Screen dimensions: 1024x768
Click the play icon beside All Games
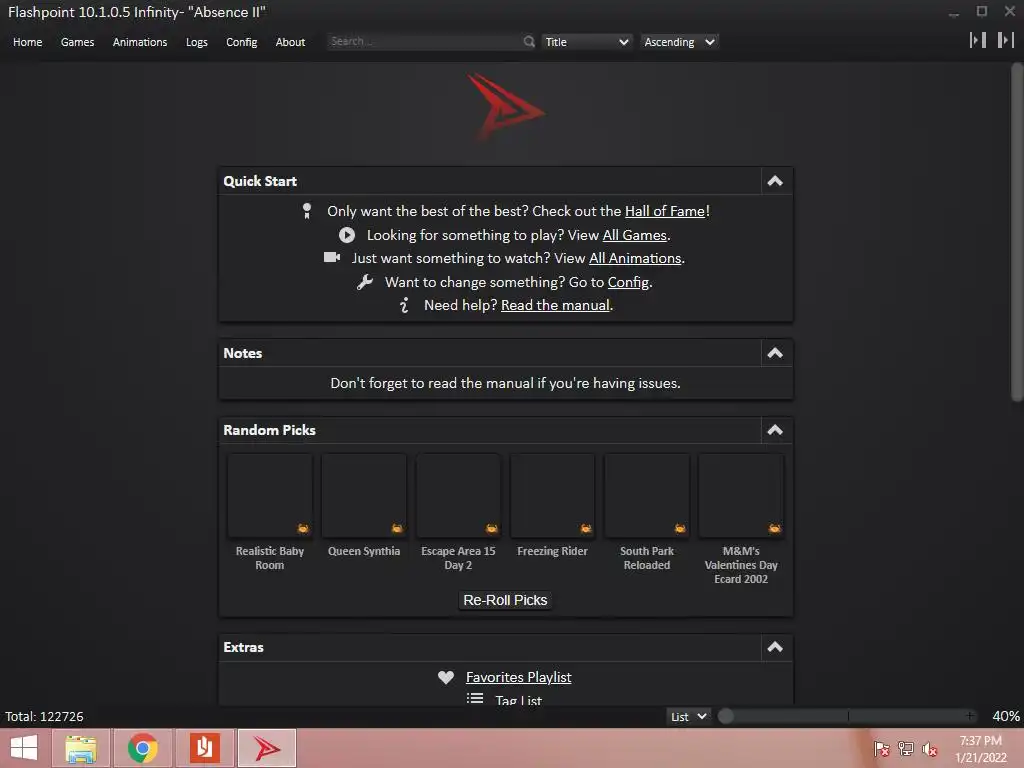click(347, 235)
